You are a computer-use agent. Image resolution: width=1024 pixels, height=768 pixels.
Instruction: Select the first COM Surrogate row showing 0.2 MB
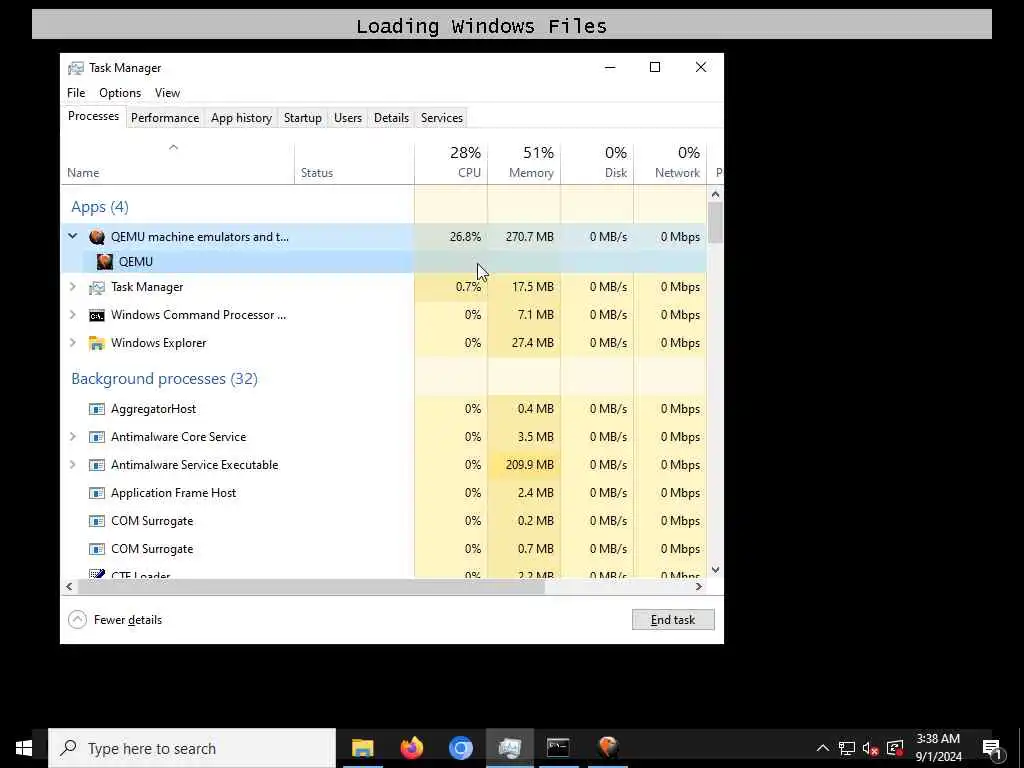384,520
